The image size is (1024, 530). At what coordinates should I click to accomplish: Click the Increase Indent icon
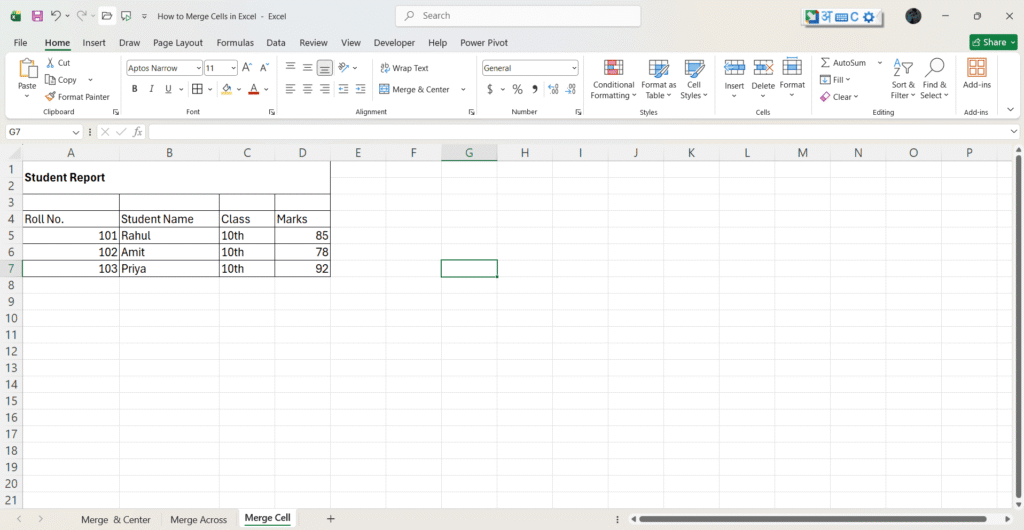pyautogui.click(x=360, y=89)
